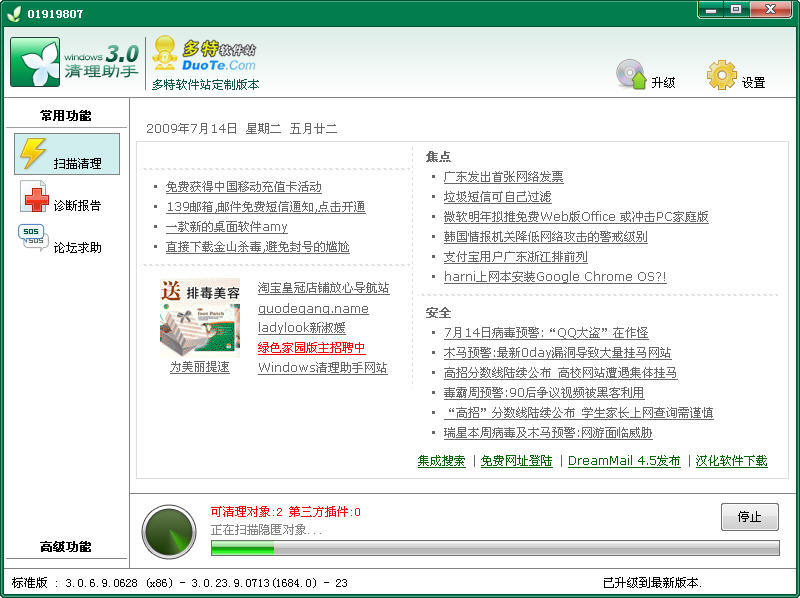Stop the scan with 停止 button

pos(749,517)
